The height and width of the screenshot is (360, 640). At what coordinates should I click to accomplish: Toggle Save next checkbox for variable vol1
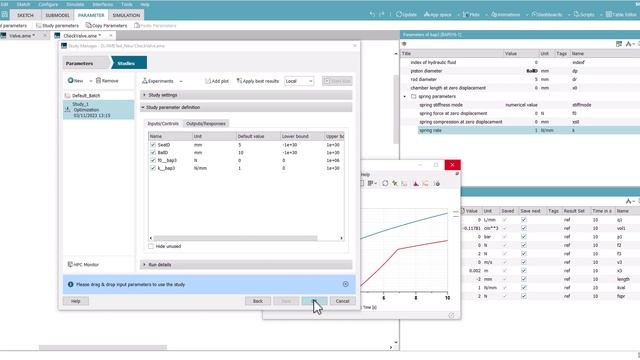(524, 228)
